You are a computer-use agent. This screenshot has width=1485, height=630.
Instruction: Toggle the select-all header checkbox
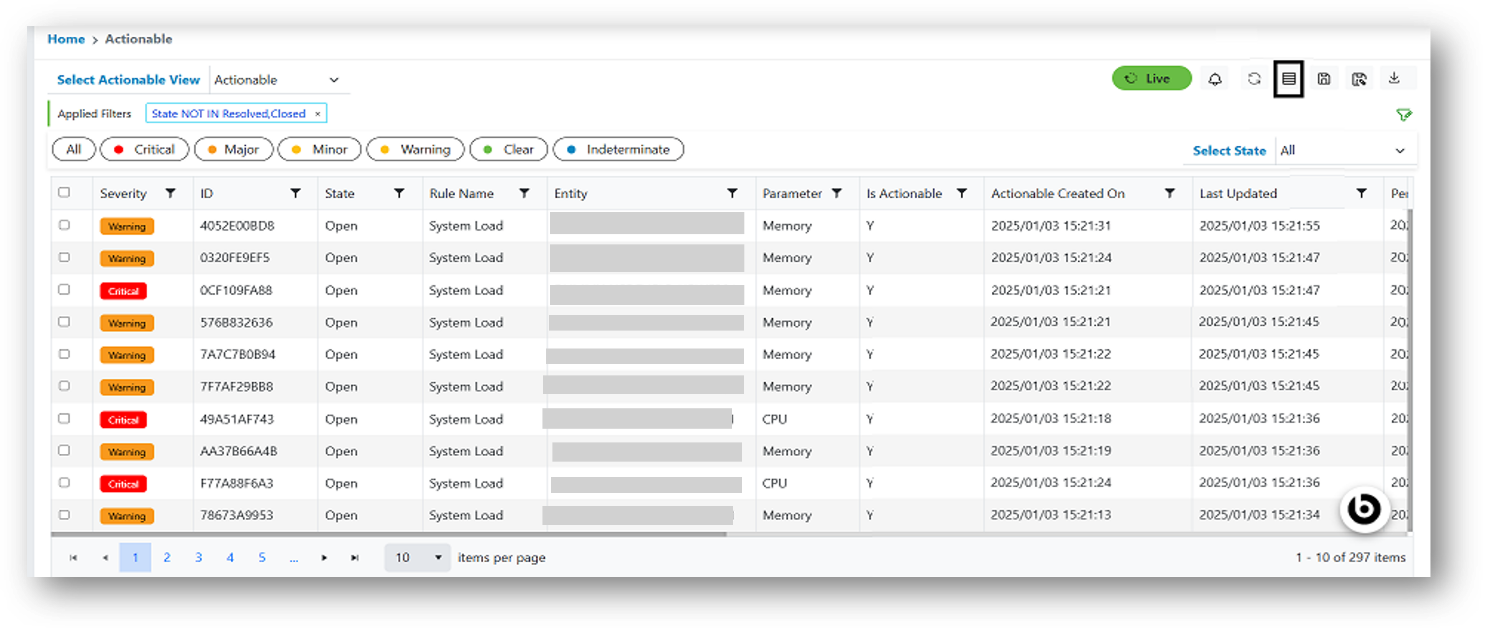64,192
